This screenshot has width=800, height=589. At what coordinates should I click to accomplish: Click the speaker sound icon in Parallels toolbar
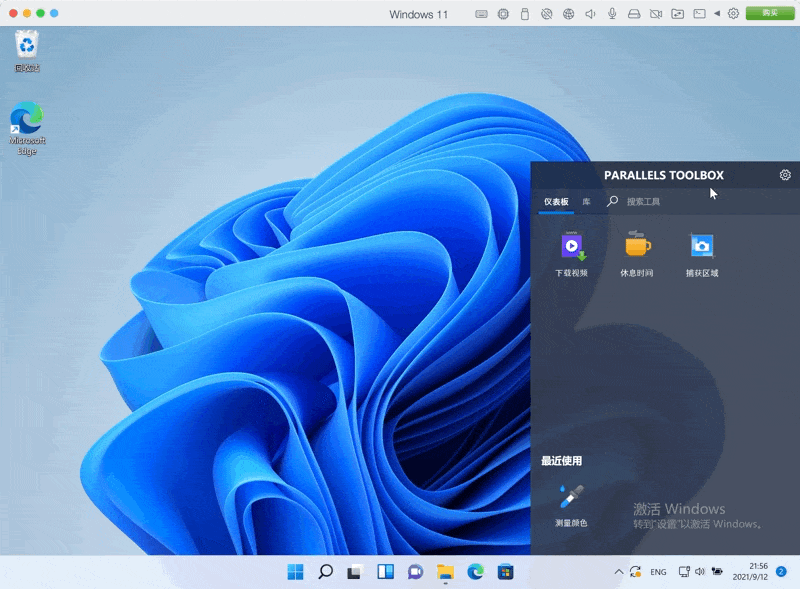pos(590,14)
